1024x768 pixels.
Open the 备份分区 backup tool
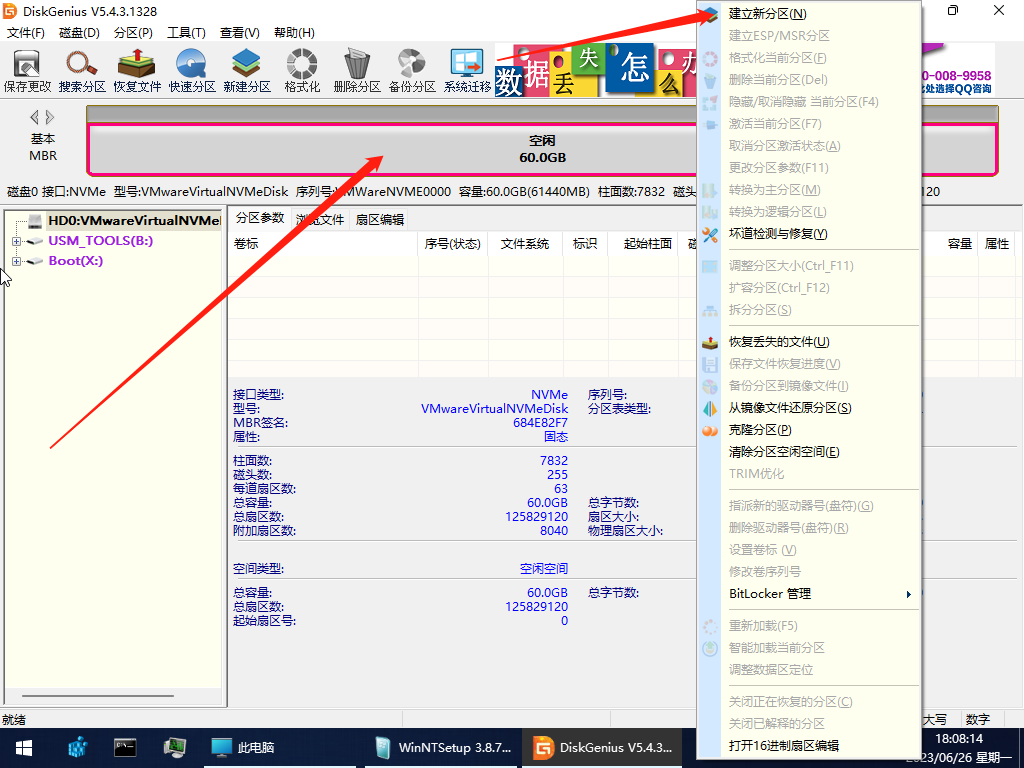pos(412,71)
